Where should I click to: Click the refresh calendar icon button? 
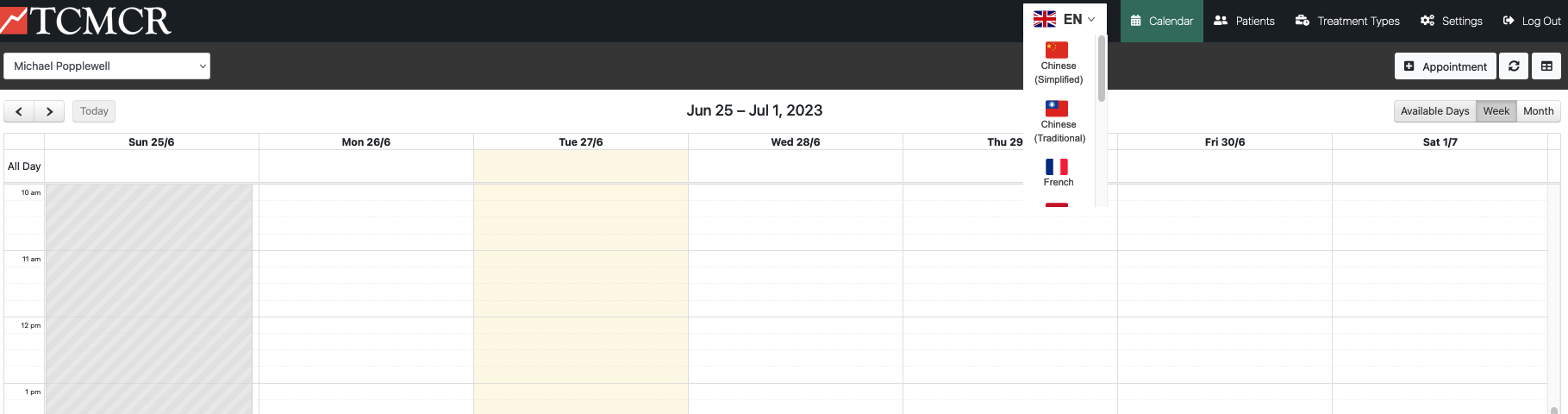point(1514,66)
